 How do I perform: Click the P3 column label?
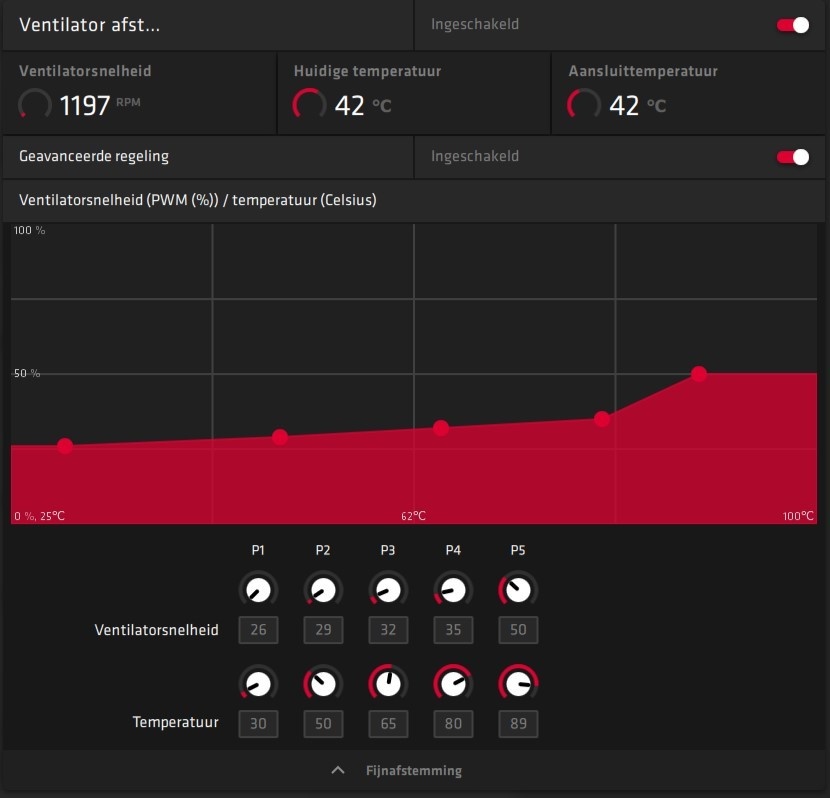(388, 550)
